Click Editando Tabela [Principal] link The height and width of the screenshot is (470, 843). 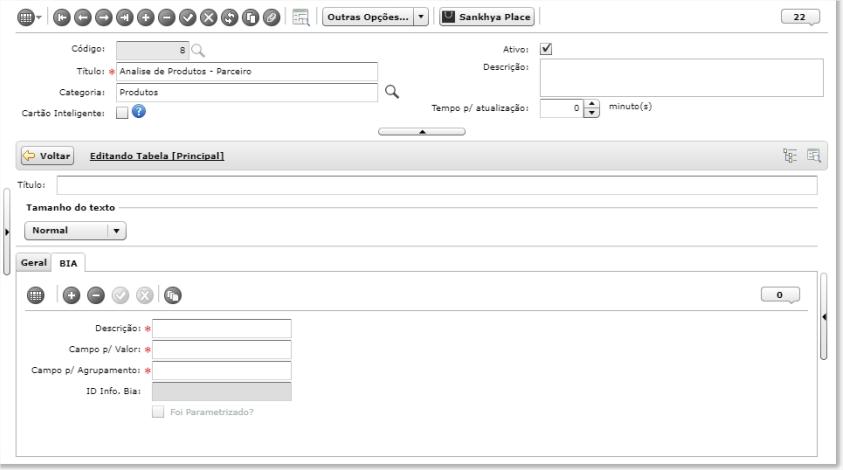[x=157, y=156]
